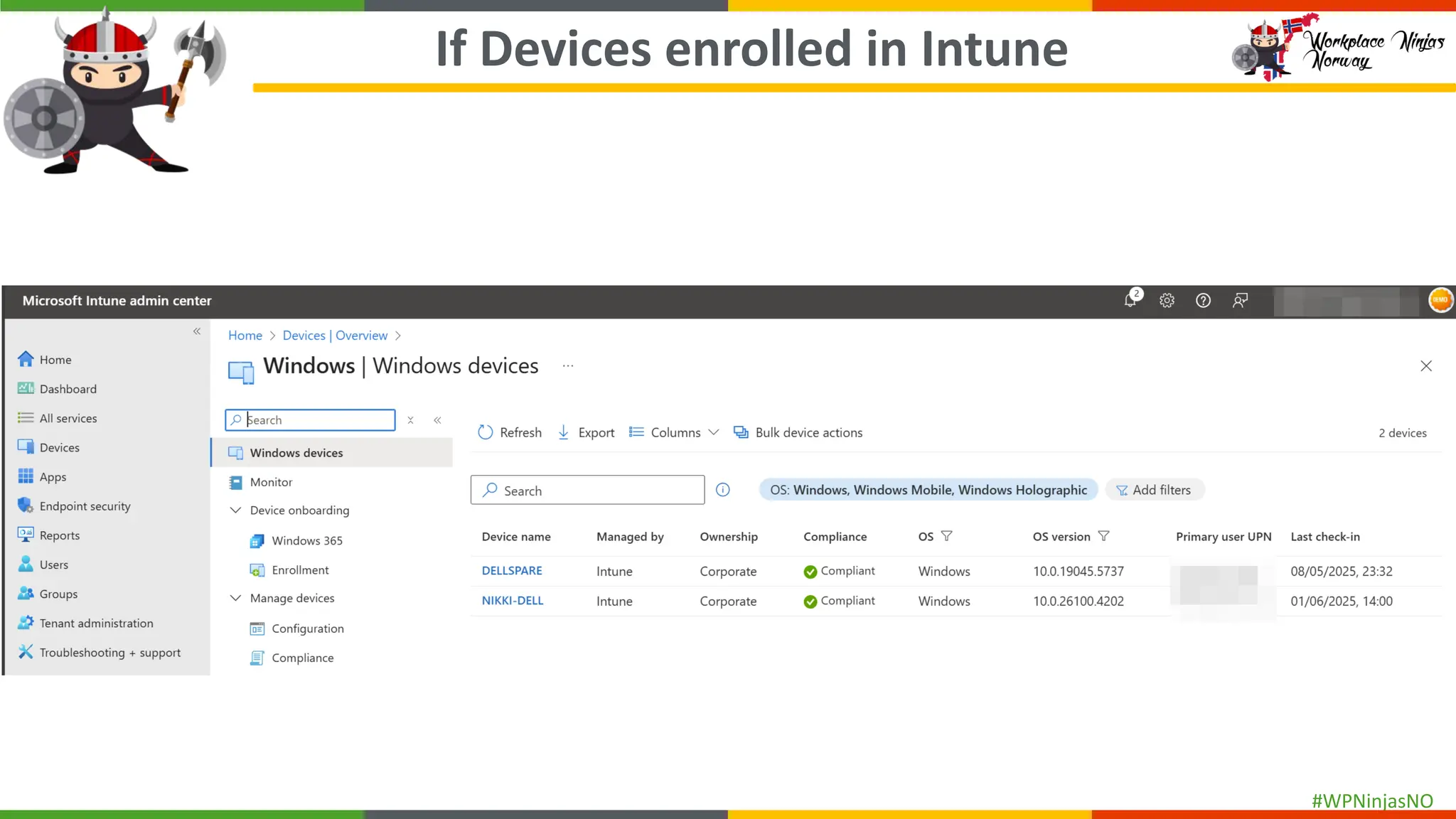Select Endpoint security in sidebar
1456x819 pixels.
[85, 506]
